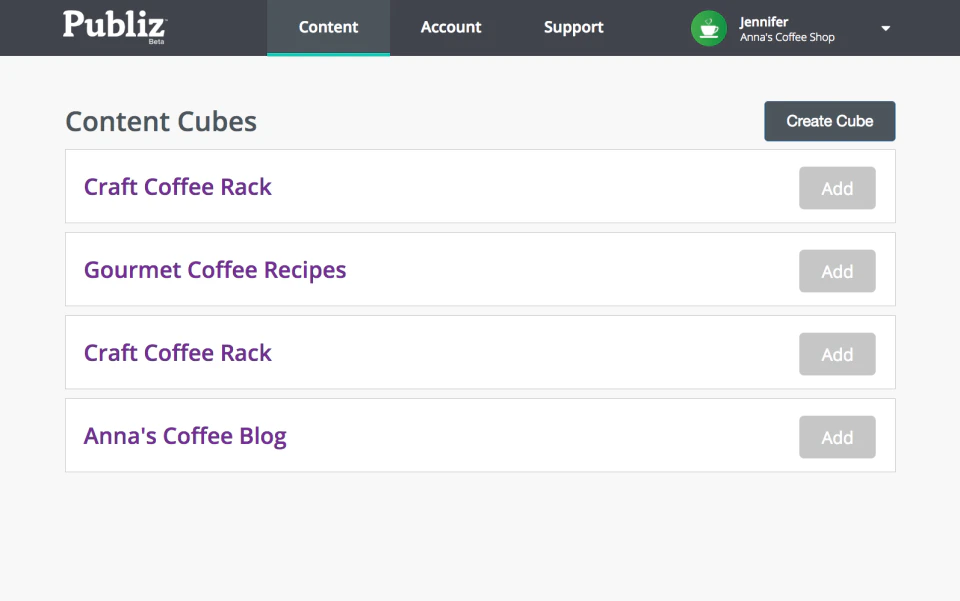Open the Support tab
The image size is (960, 601).
pyautogui.click(x=573, y=27)
